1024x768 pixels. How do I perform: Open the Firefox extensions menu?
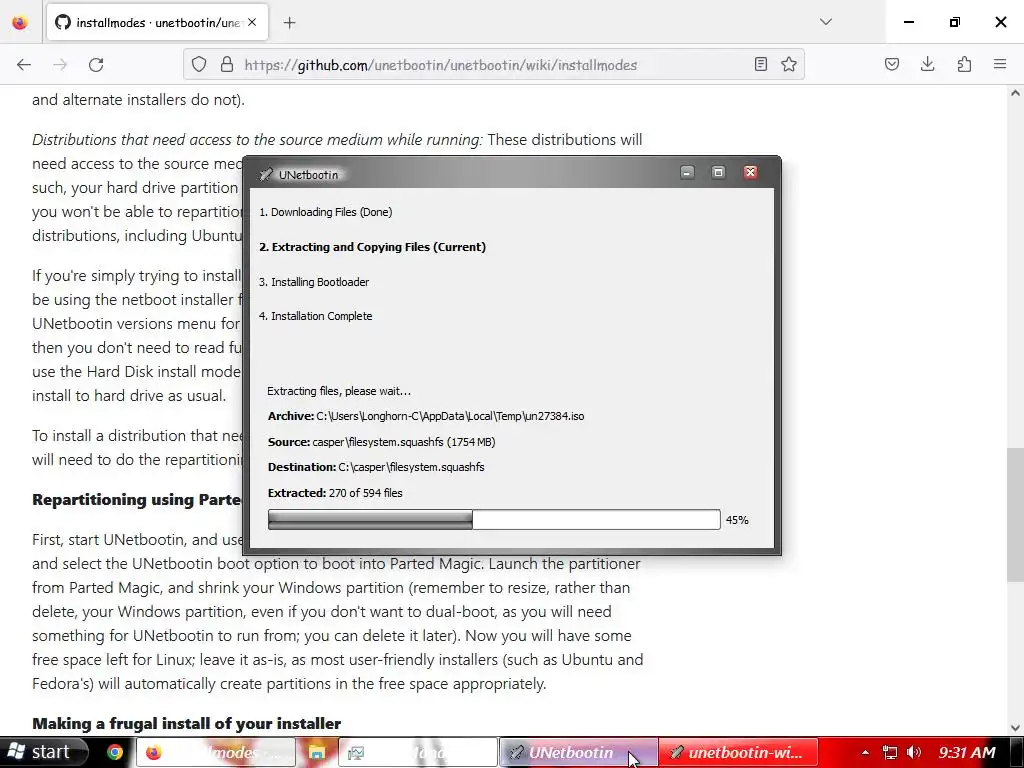[964, 64]
